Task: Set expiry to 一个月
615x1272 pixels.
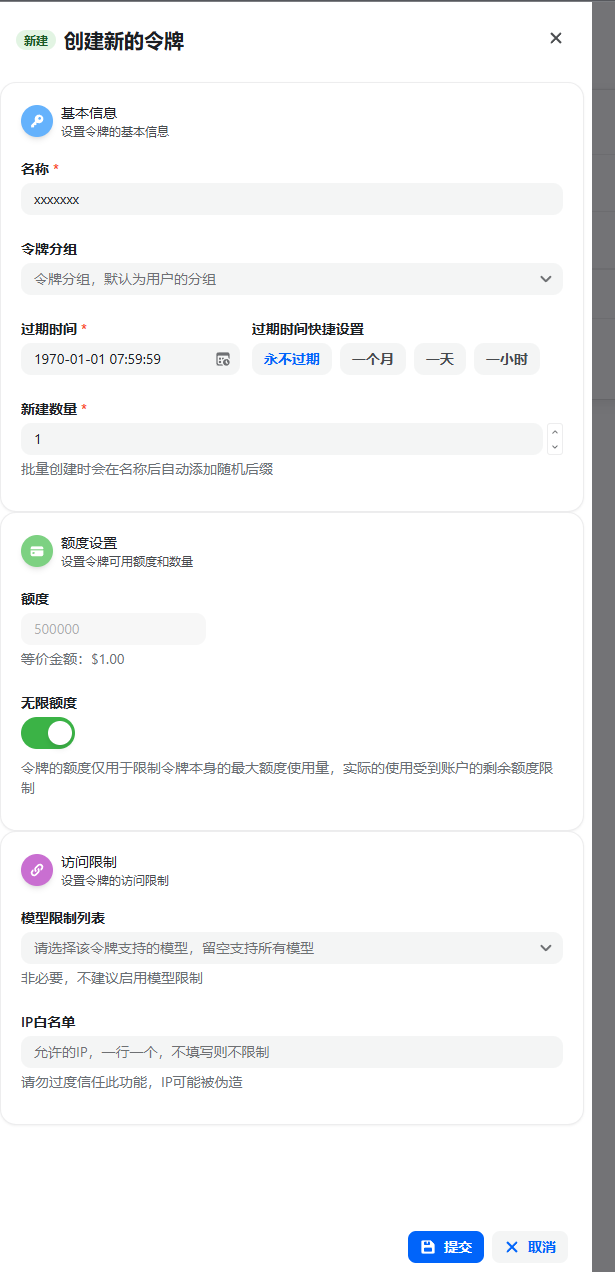Action: pyautogui.click(x=373, y=359)
